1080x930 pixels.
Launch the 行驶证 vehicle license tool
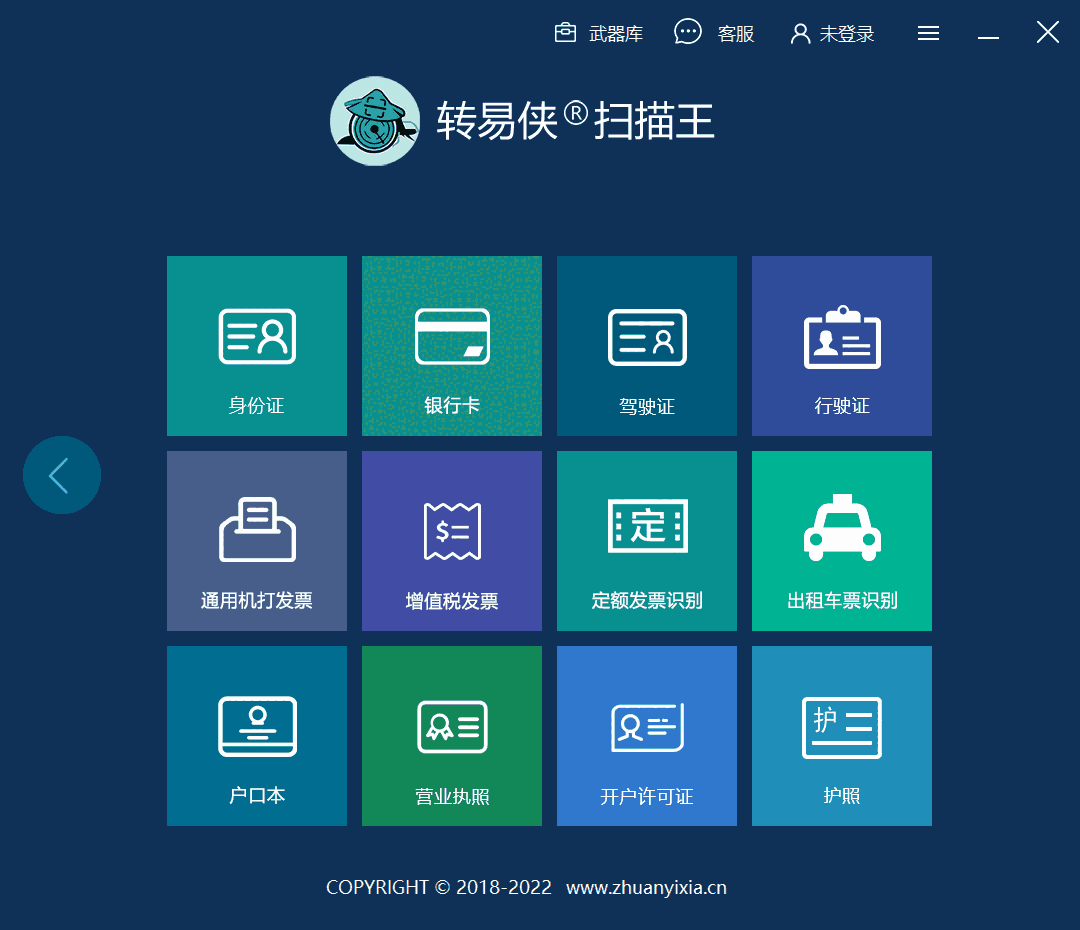coord(841,346)
